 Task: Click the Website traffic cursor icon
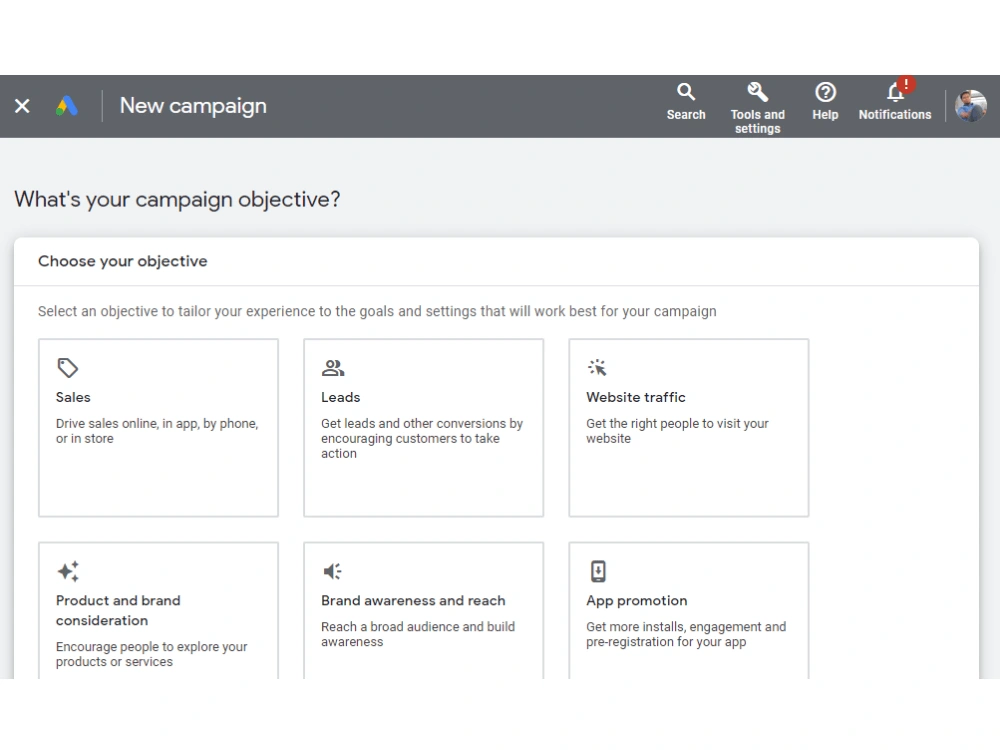[597, 368]
